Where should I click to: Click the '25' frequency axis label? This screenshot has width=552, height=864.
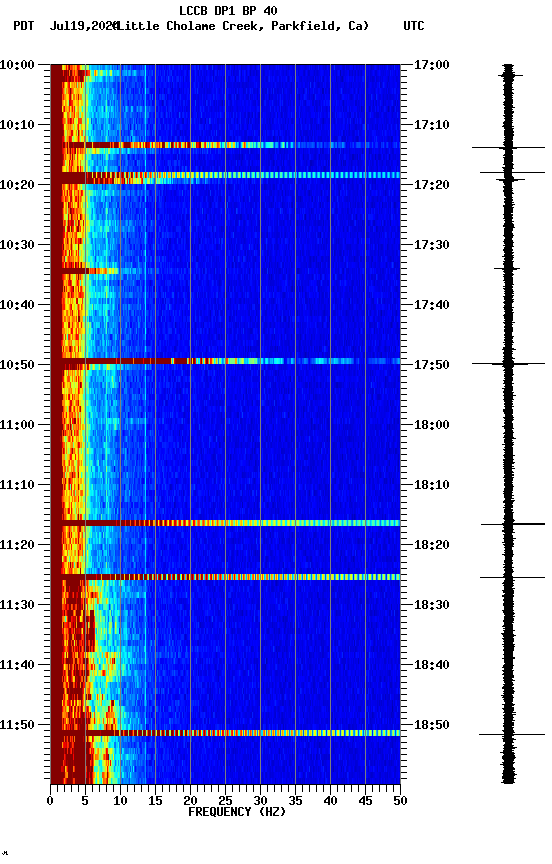click(x=225, y=801)
